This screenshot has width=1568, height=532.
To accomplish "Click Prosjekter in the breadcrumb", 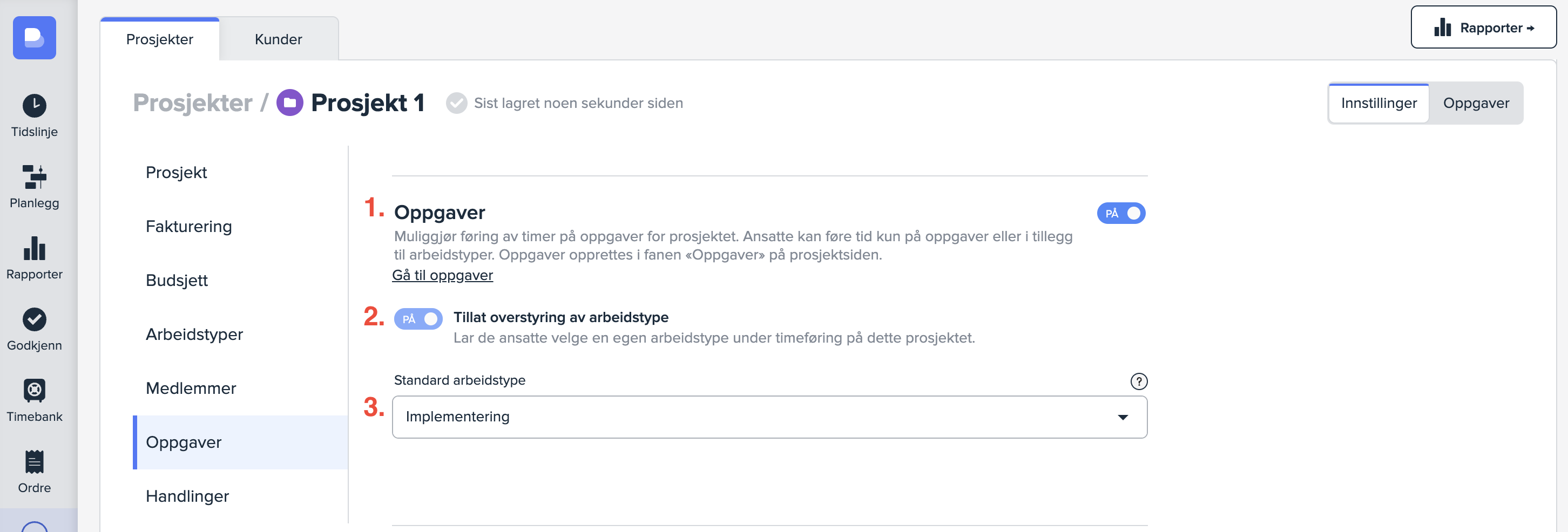I will (x=192, y=103).
